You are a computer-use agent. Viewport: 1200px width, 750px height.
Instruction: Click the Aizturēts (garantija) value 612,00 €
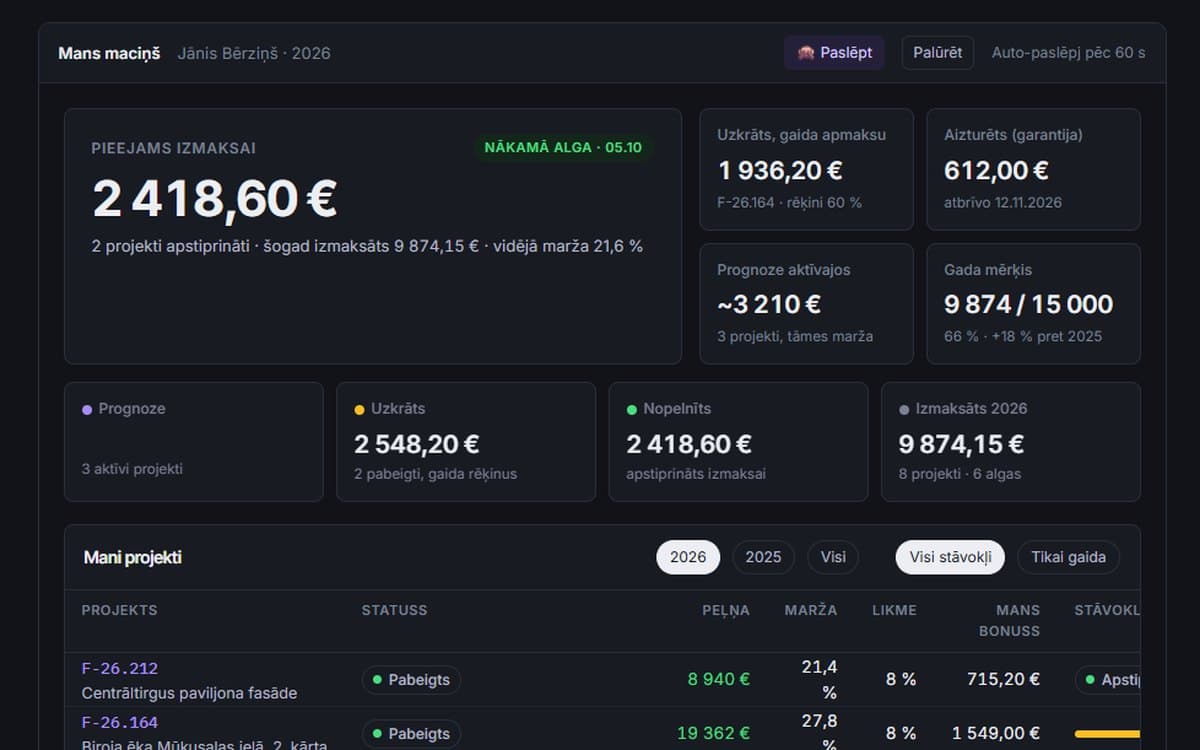[x=996, y=170]
